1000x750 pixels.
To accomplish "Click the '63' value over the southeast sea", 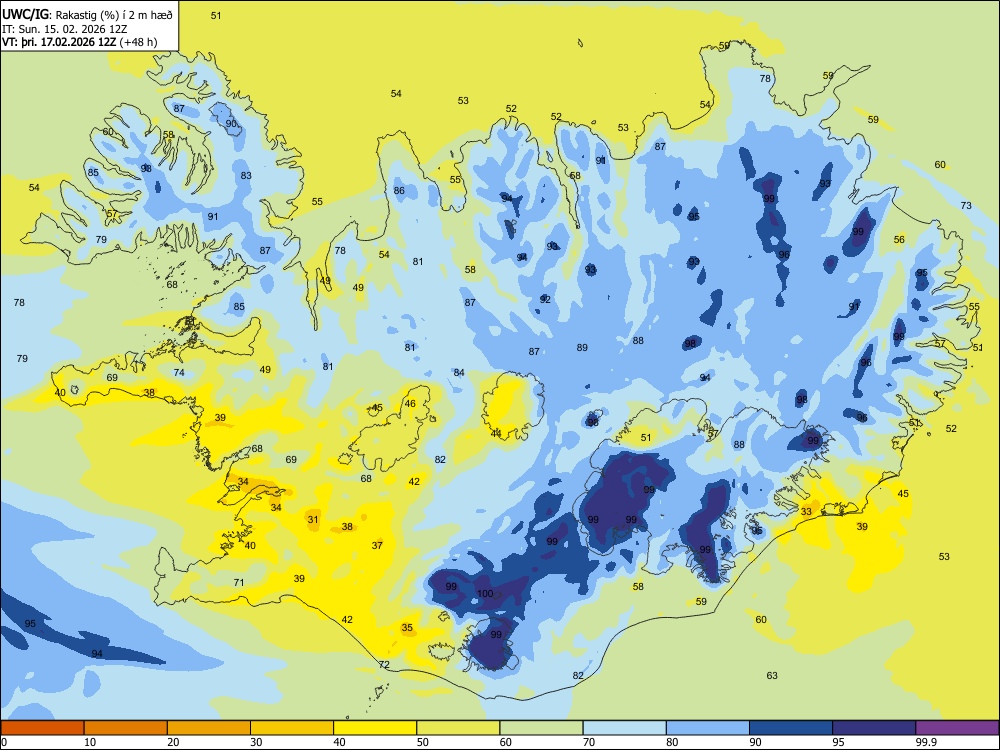I will click(772, 675).
